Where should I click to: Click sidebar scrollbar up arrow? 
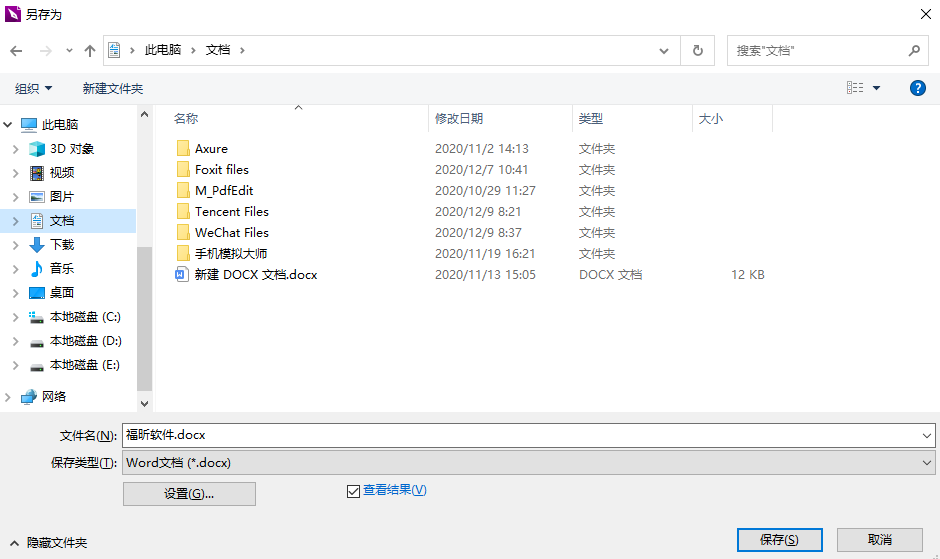tap(144, 114)
